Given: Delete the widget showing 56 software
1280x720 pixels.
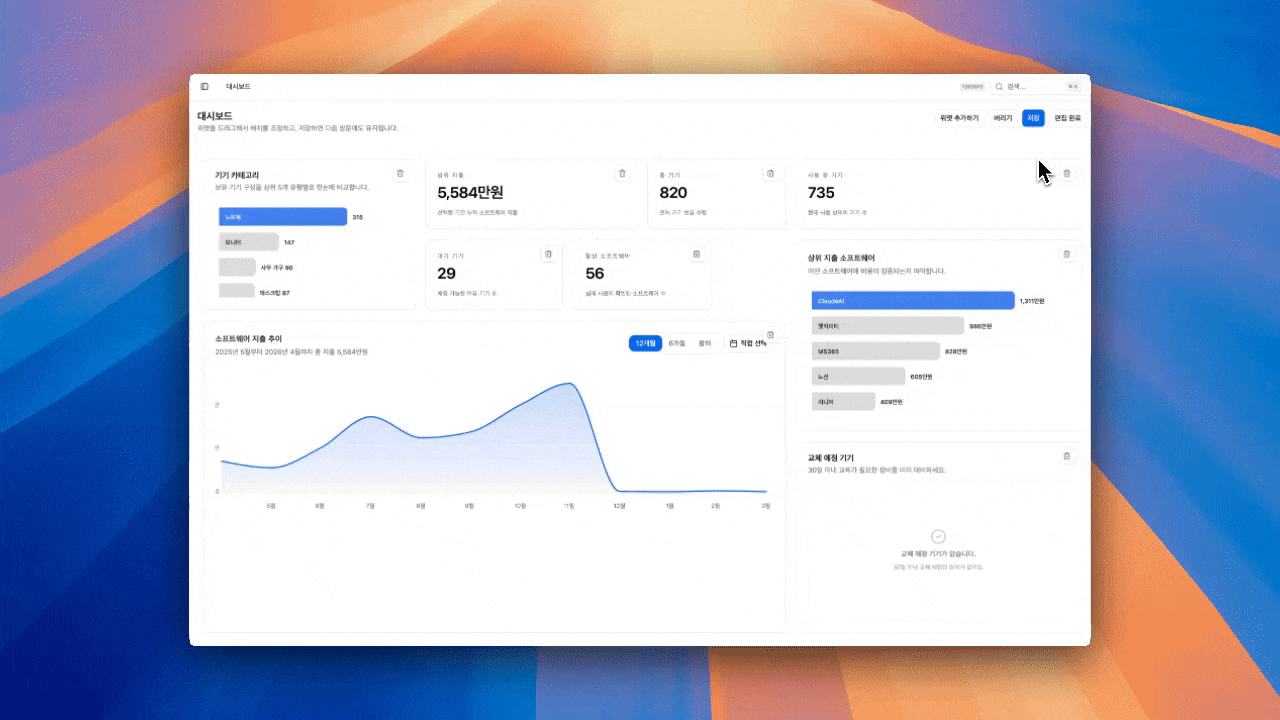Looking at the screenshot, I should pos(696,254).
